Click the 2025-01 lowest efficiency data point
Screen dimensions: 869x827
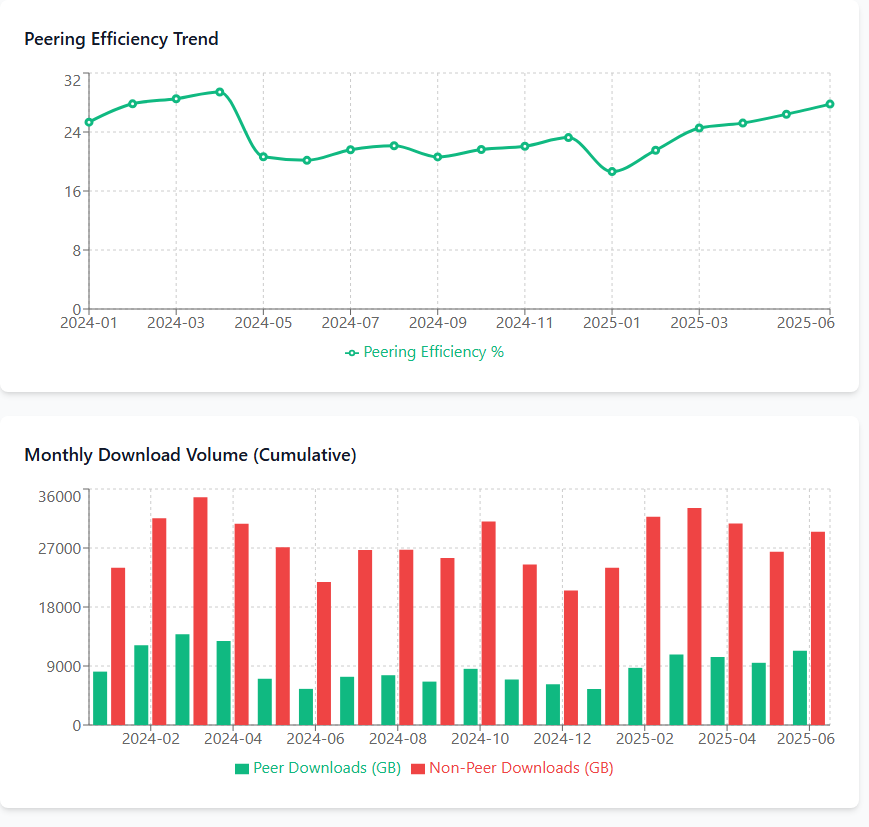tap(612, 172)
